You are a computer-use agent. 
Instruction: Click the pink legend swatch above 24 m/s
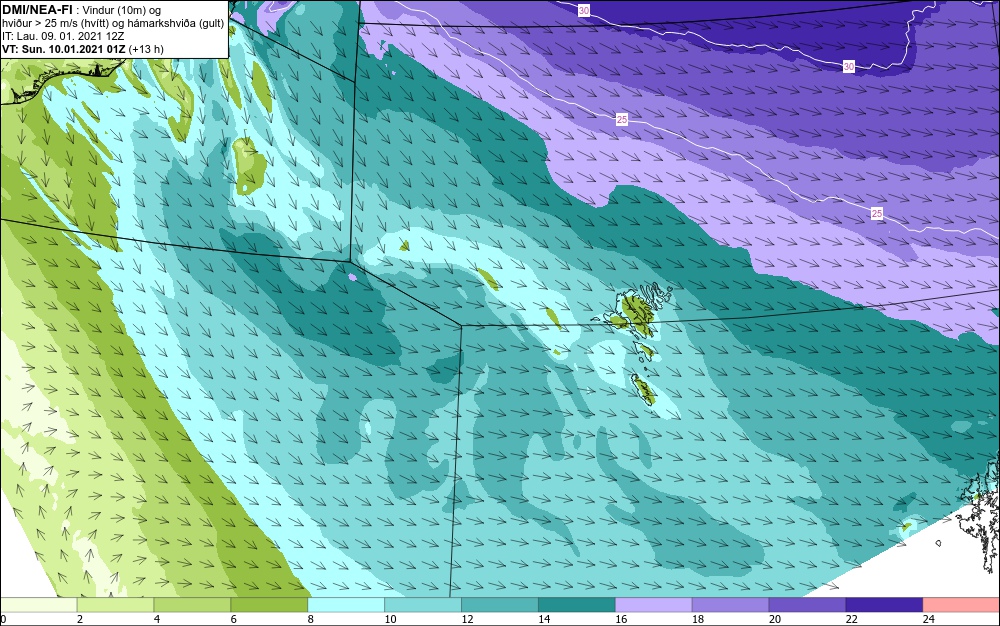(962, 605)
